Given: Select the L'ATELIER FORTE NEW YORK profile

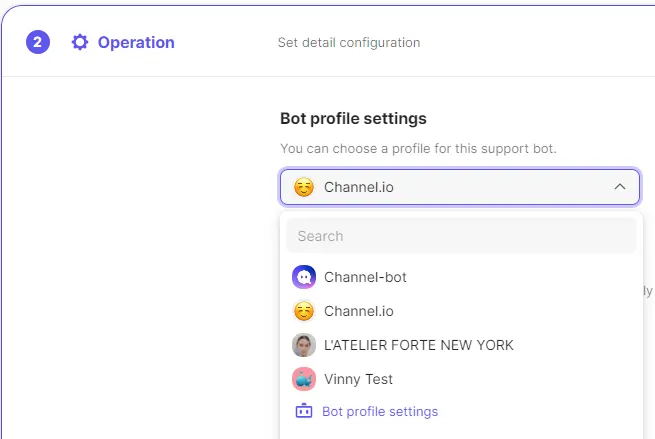Looking at the screenshot, I should click(419, 345).
